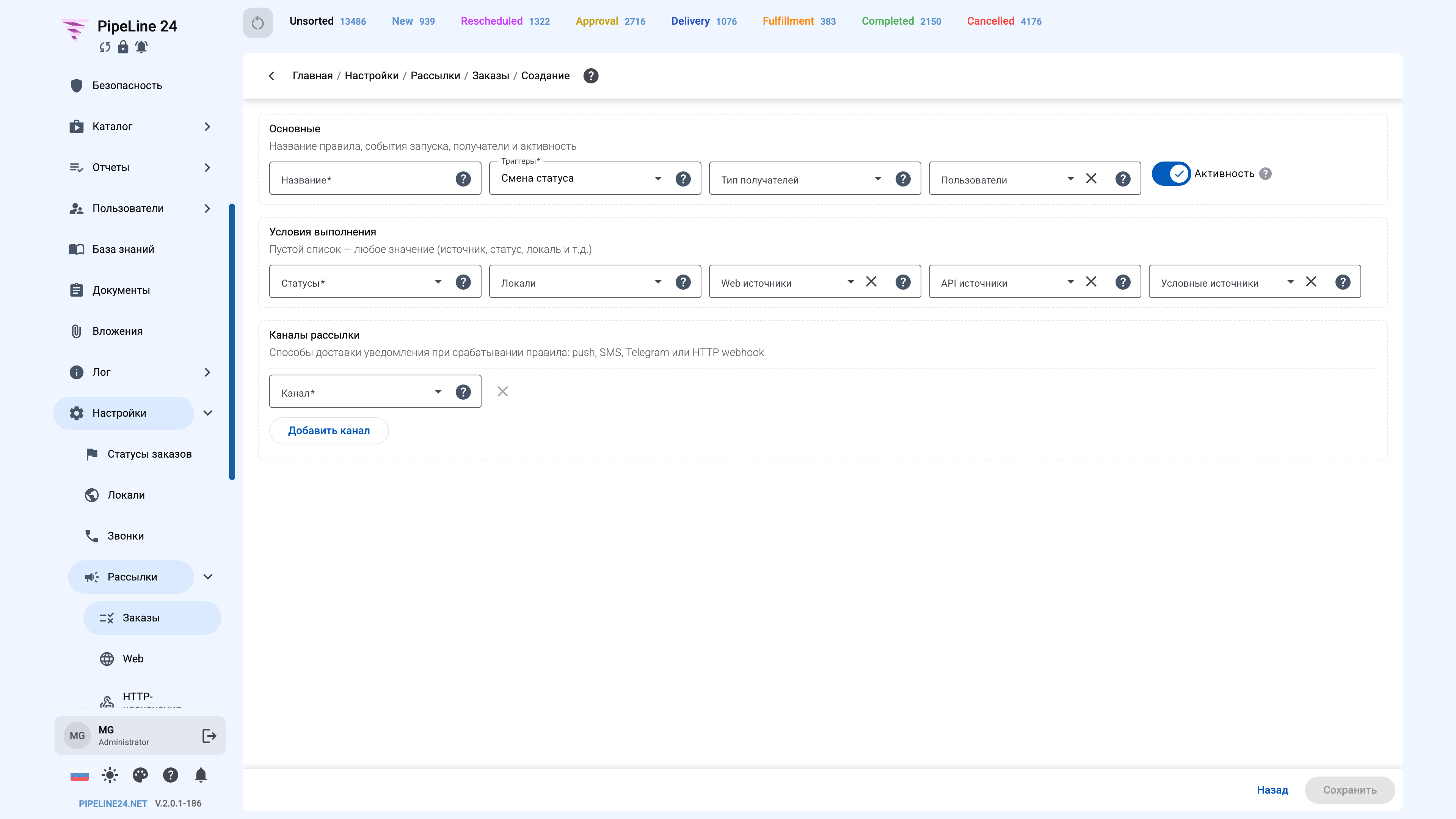Image resolution: width=1456 pixels, height=819 pixels.
Task: Click the Сохранить button
Action: point(1350,789)
